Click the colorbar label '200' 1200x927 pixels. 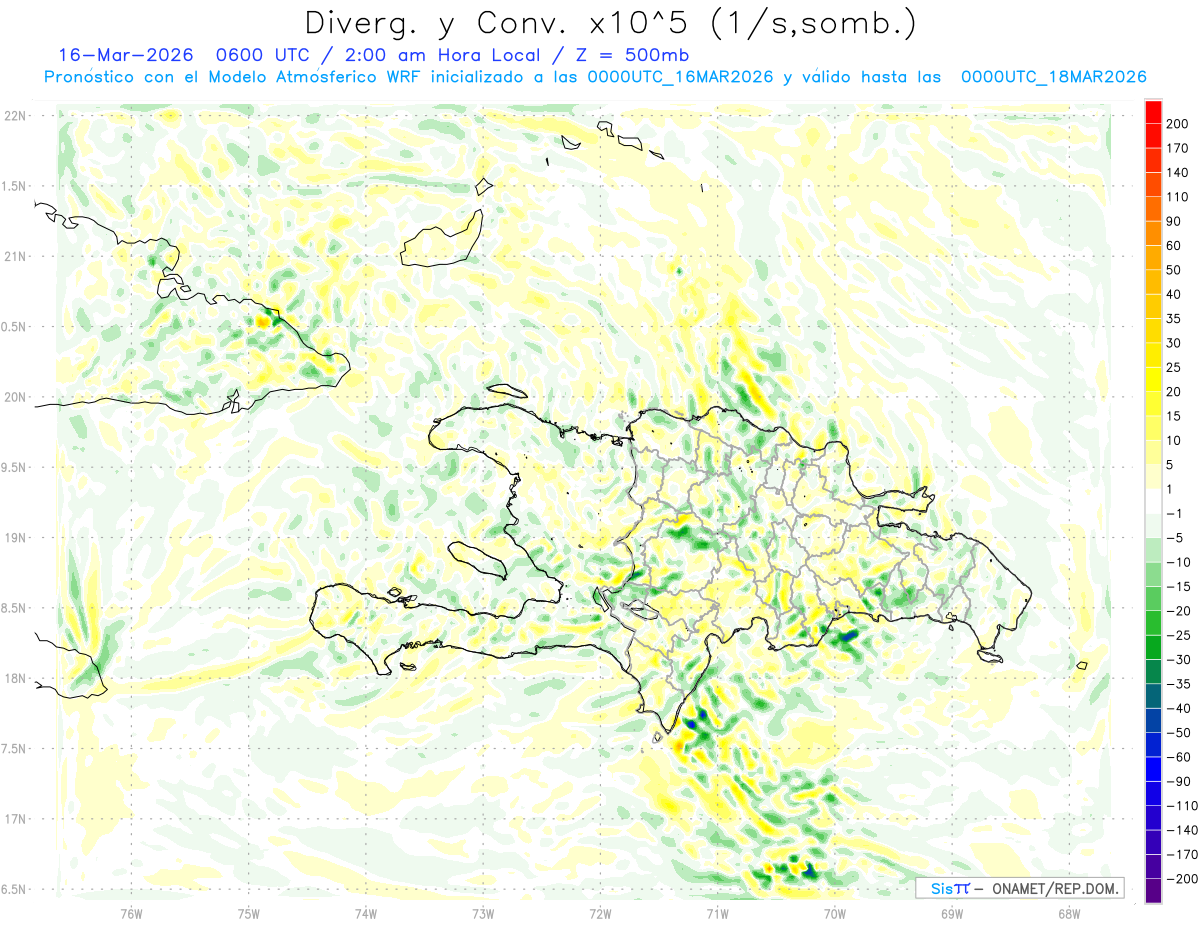tap(1179, 124)
